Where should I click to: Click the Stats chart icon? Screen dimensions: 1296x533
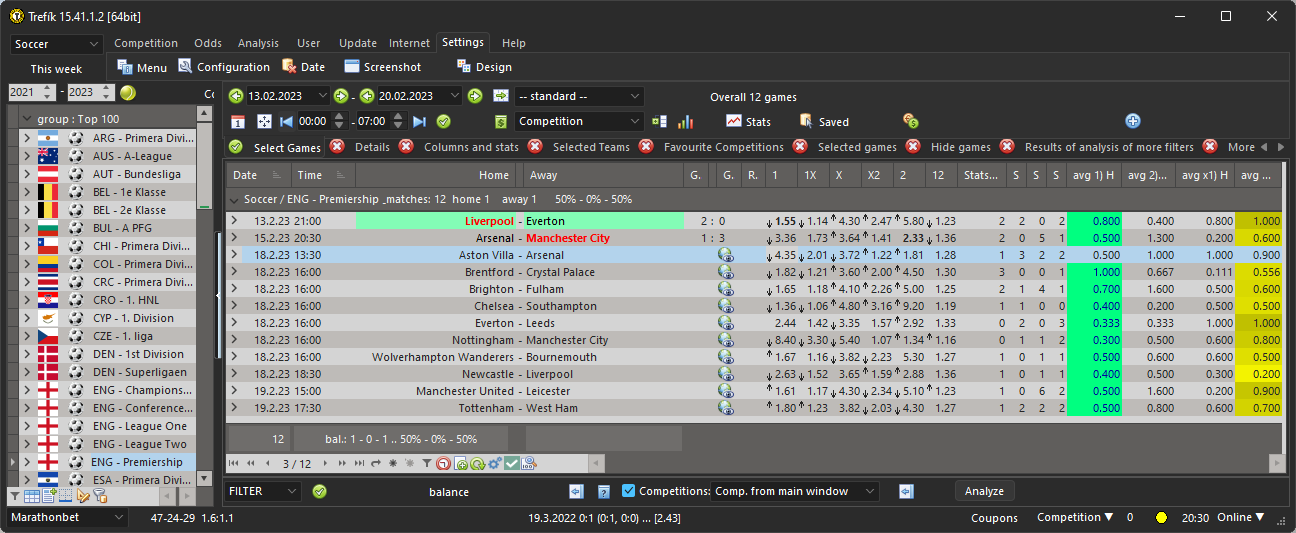pyautogui.click(x=734, y=121)
